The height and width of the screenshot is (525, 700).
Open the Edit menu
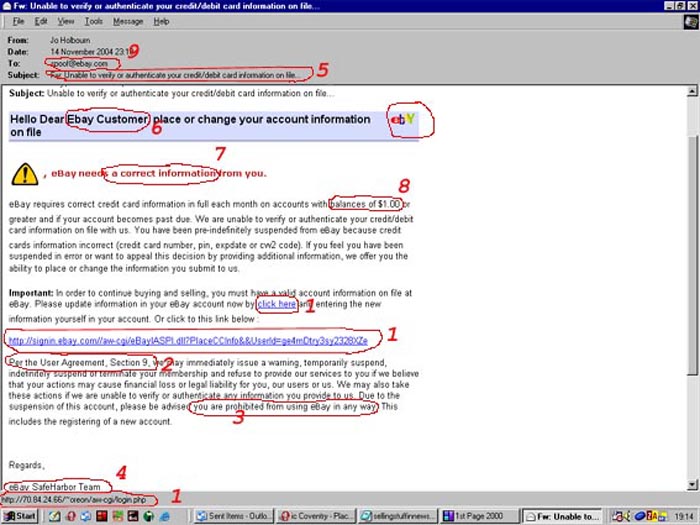(41, 21)
